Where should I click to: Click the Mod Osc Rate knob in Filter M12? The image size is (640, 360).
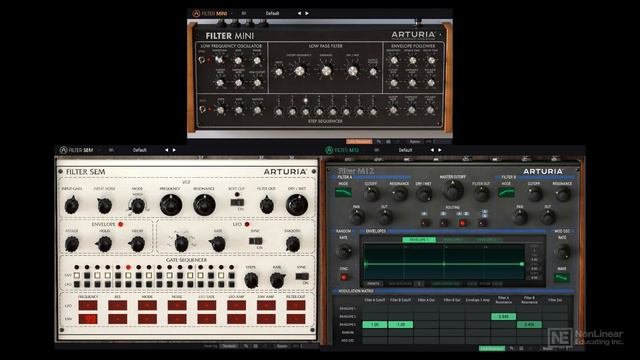coord(562,252)
